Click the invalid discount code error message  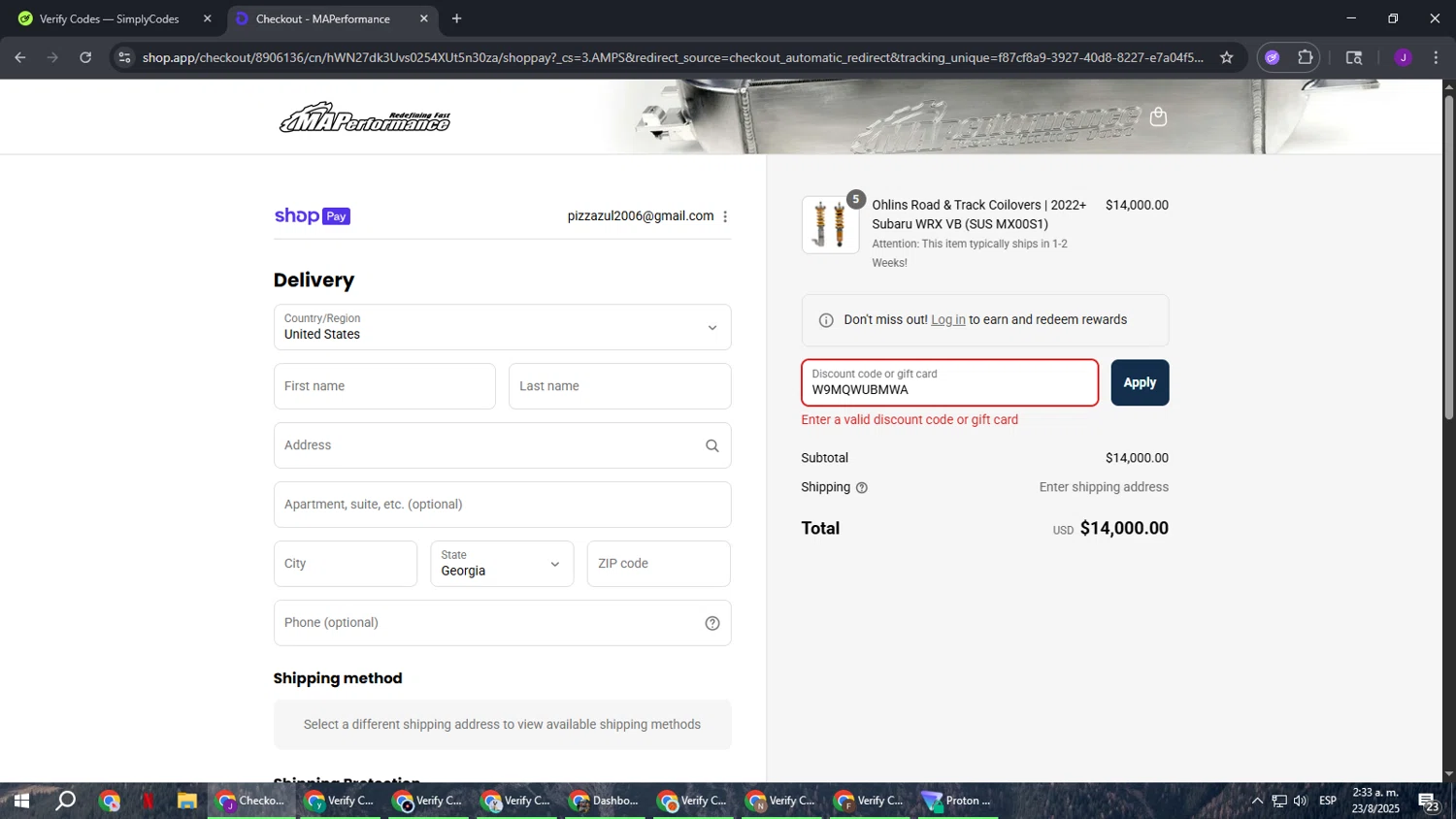point(910,420)
